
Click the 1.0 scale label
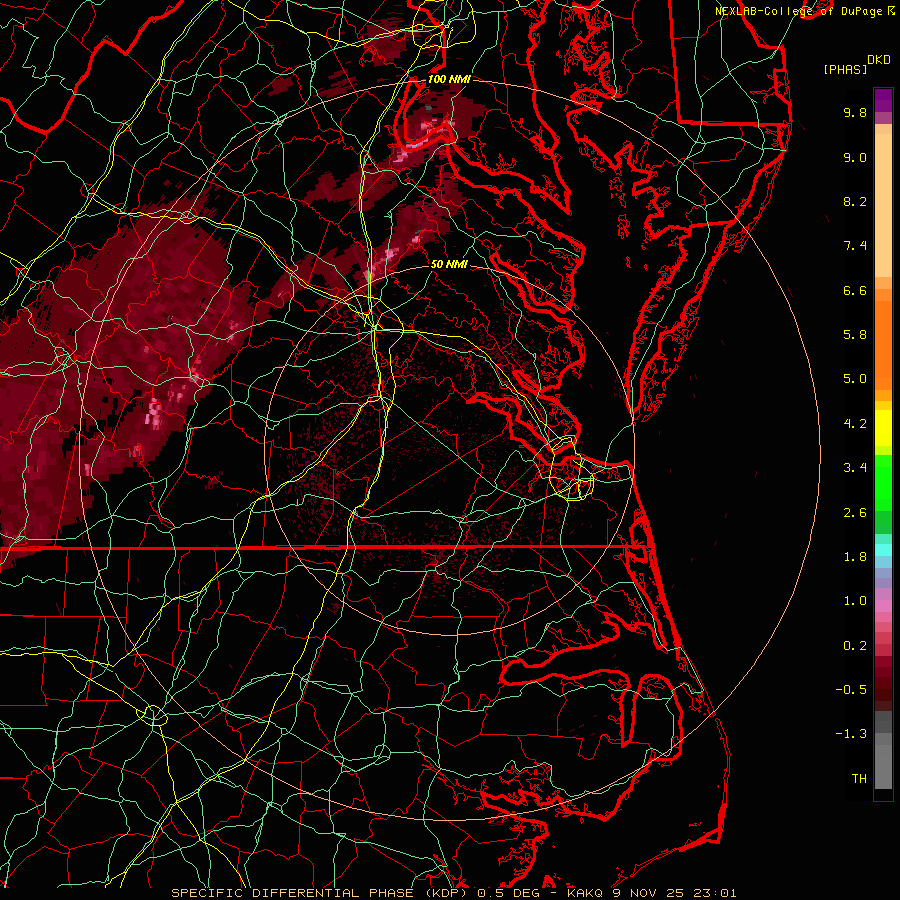(x=855, y=601)
